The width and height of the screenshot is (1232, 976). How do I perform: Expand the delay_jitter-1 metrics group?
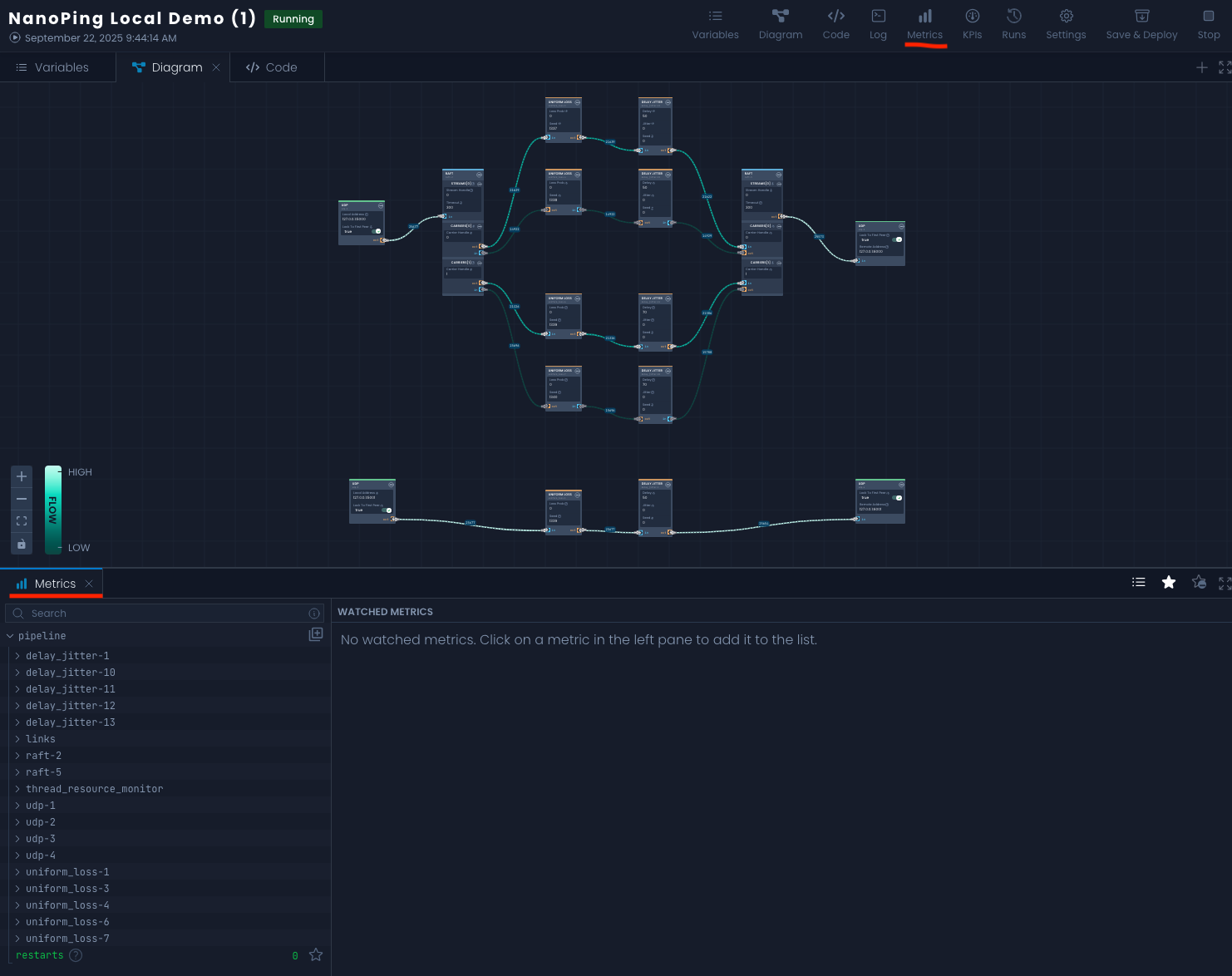(17, 655)
